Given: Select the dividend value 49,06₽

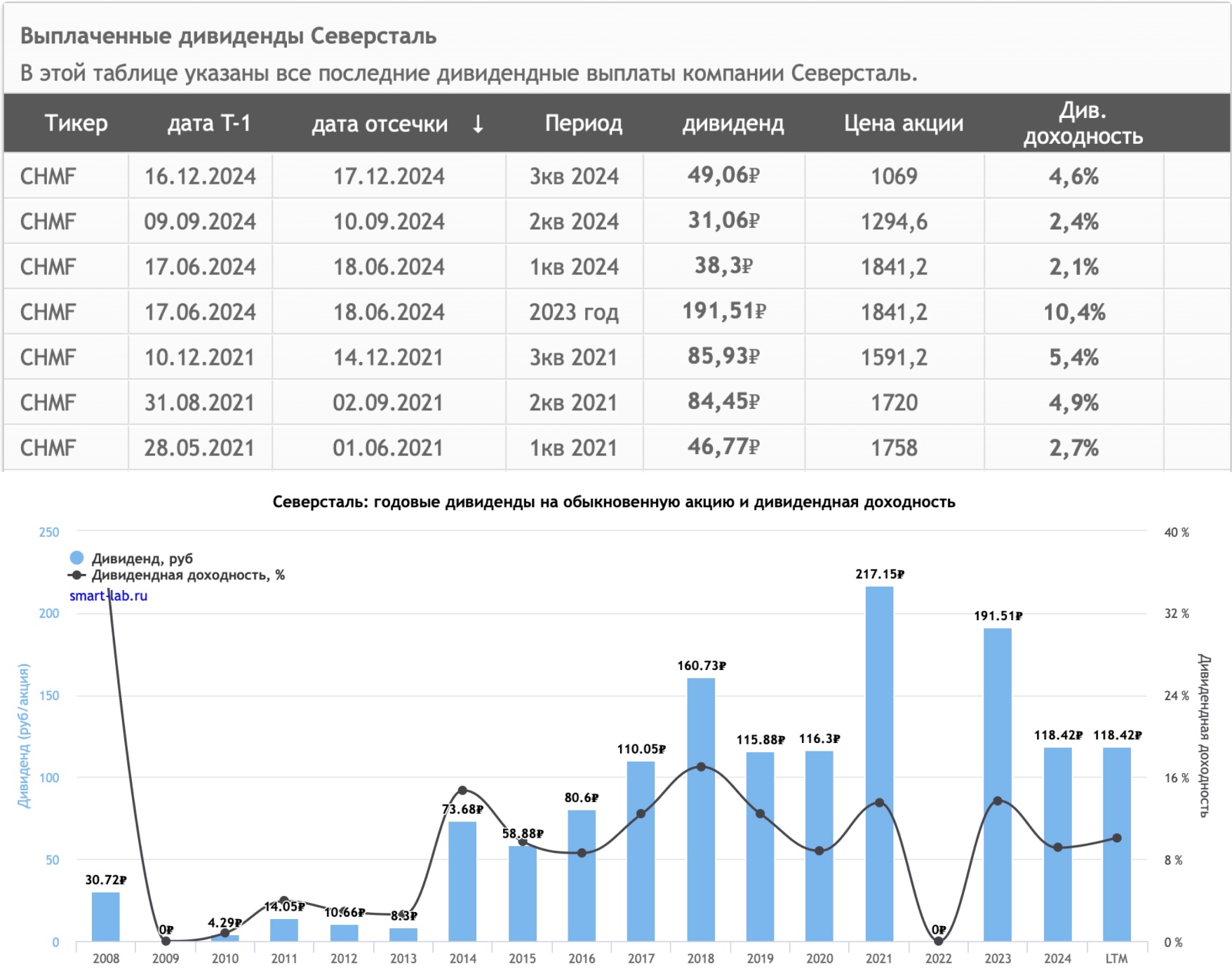Looking at the screenshot, I should click(x=723, y=175).
